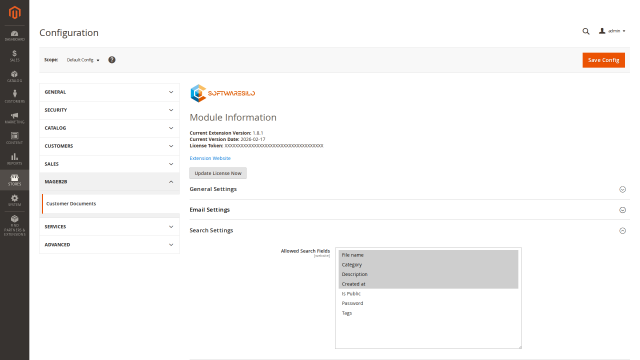Image resolution: width=640 pixels, height=360 pixels.
Task: Select Category in Allowed Search Fields
Action: tap(428, 265)
